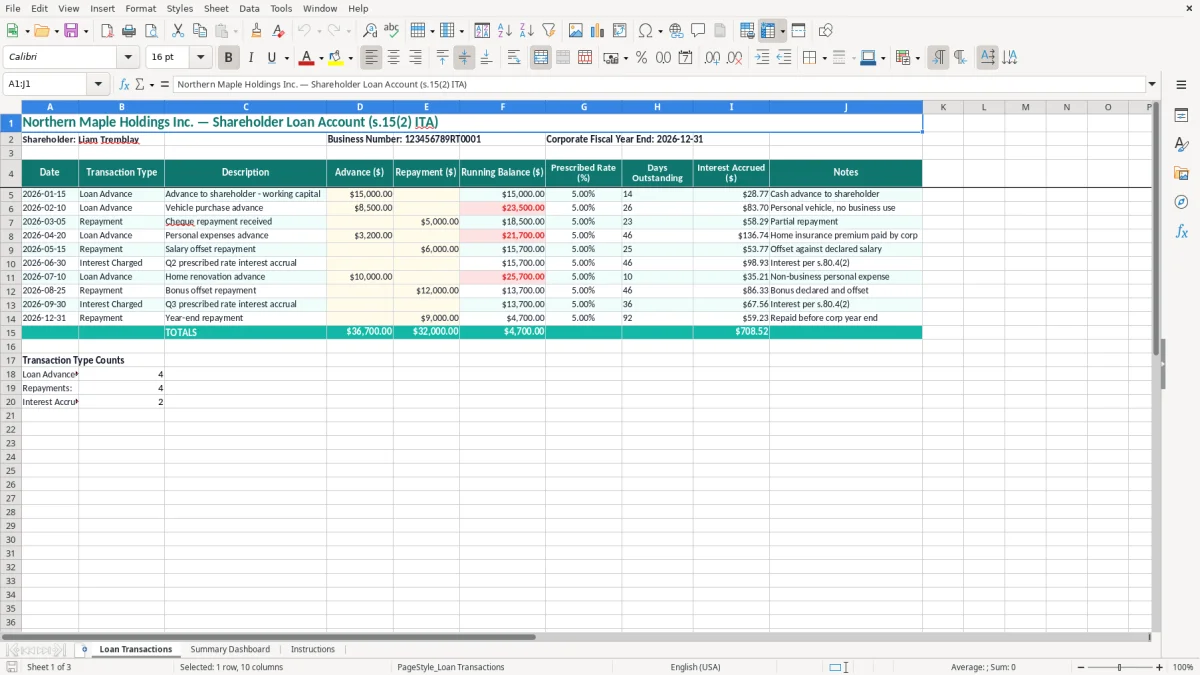Viewport: 1200px width, 675px height.
Task: Insert a chart
Action: [x=598, y=31]
